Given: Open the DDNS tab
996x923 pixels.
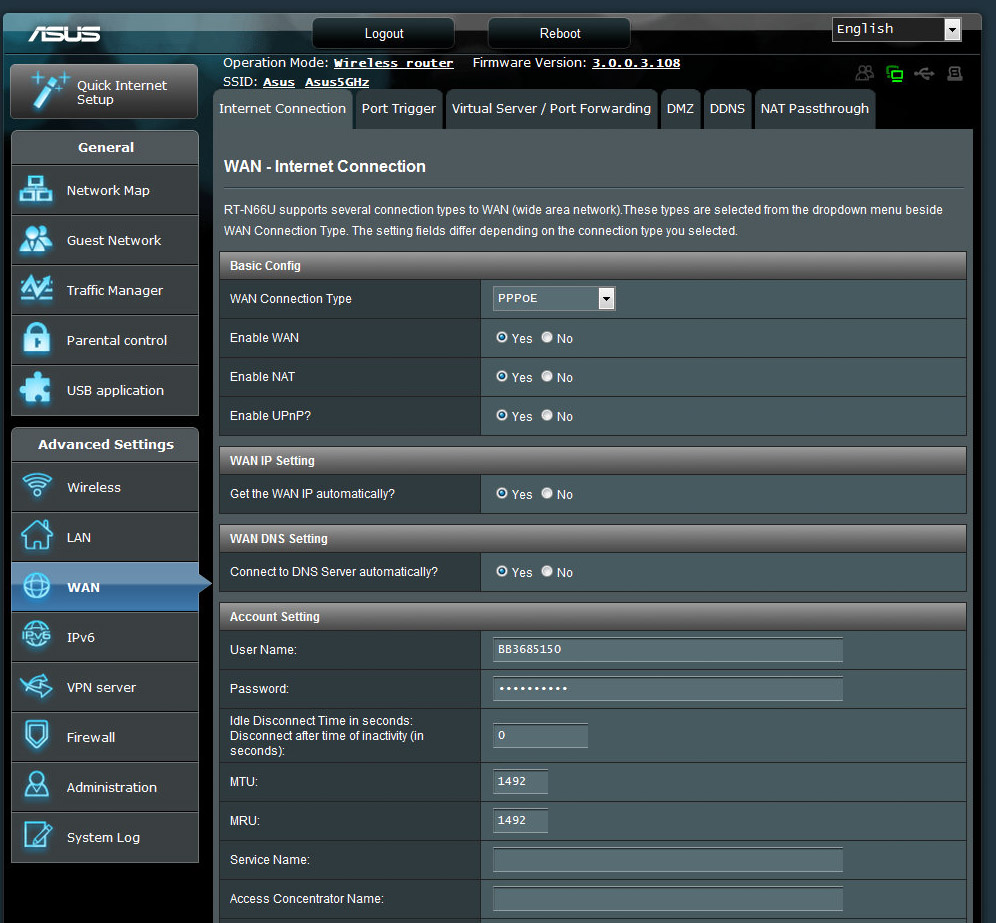Looking at the screenshot, I should click(x=727, y=109).
